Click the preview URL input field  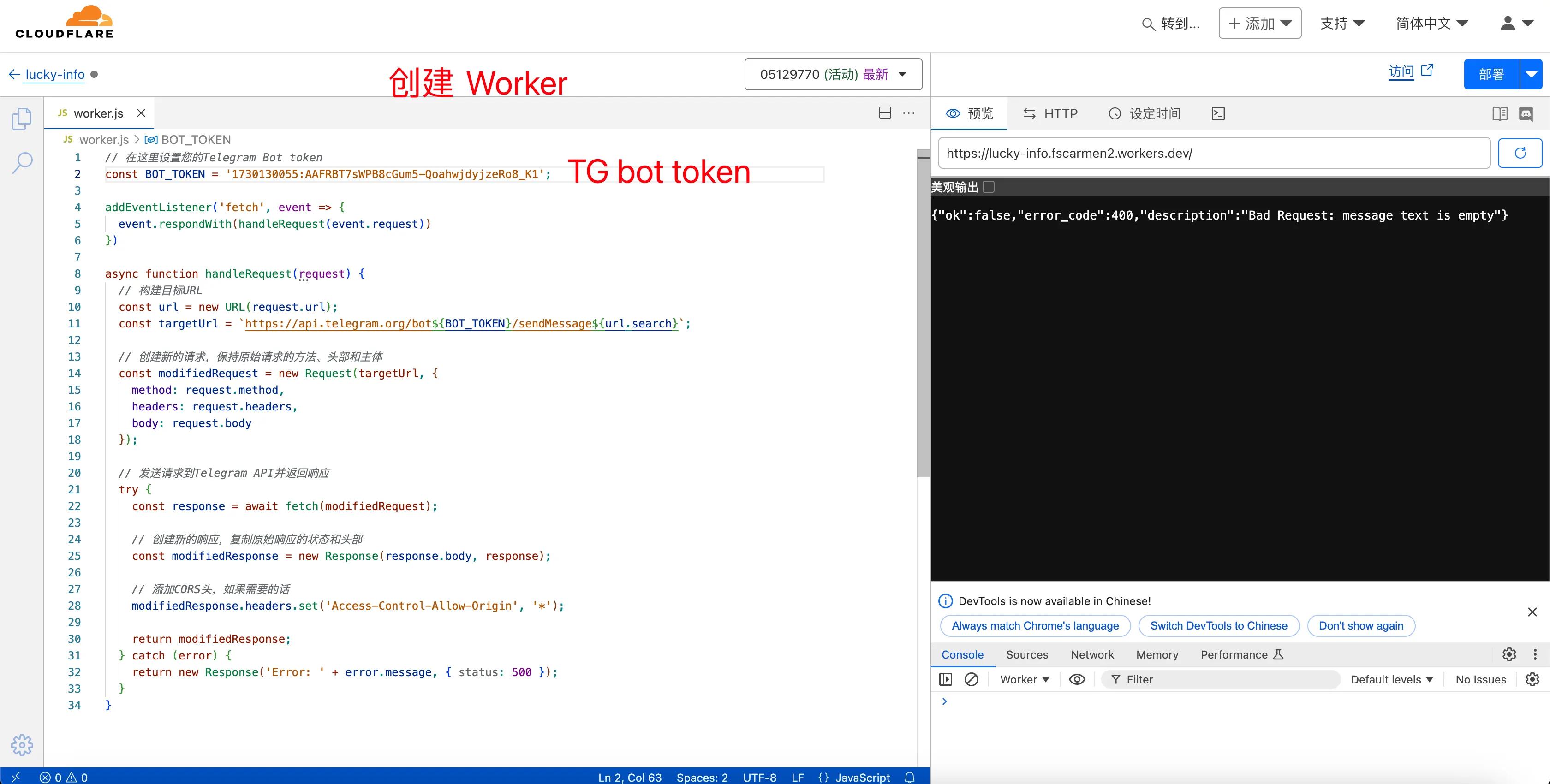(1214, 153)
